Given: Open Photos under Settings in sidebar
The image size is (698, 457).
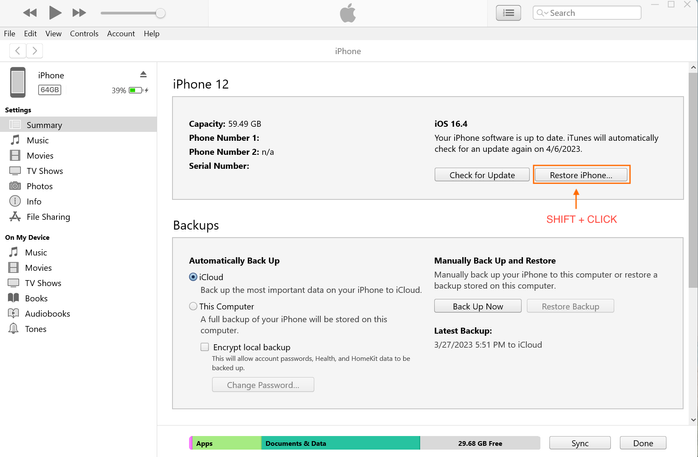Looking at the screenshot, I should click(x=40, y=186).
